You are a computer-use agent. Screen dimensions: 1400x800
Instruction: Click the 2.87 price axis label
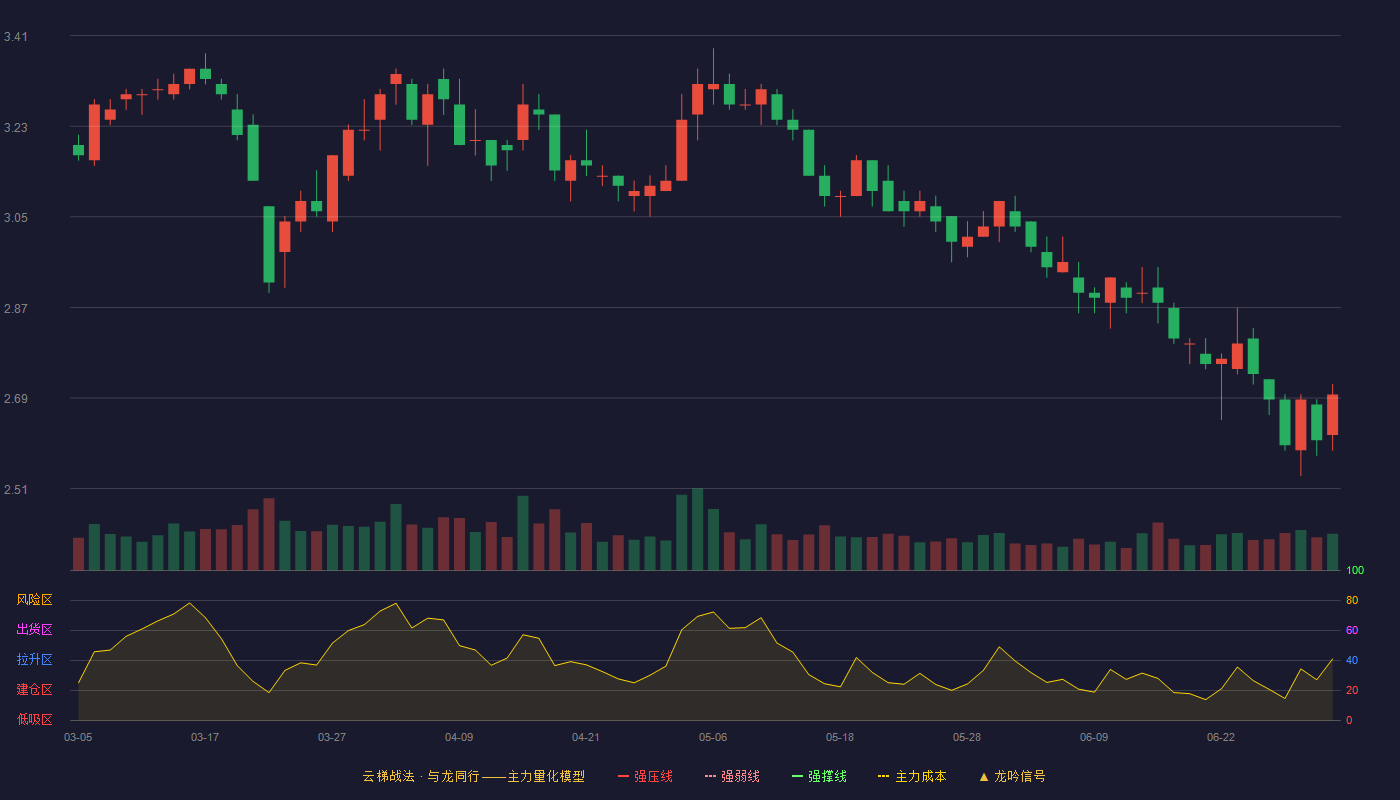(x=16, y=309)
